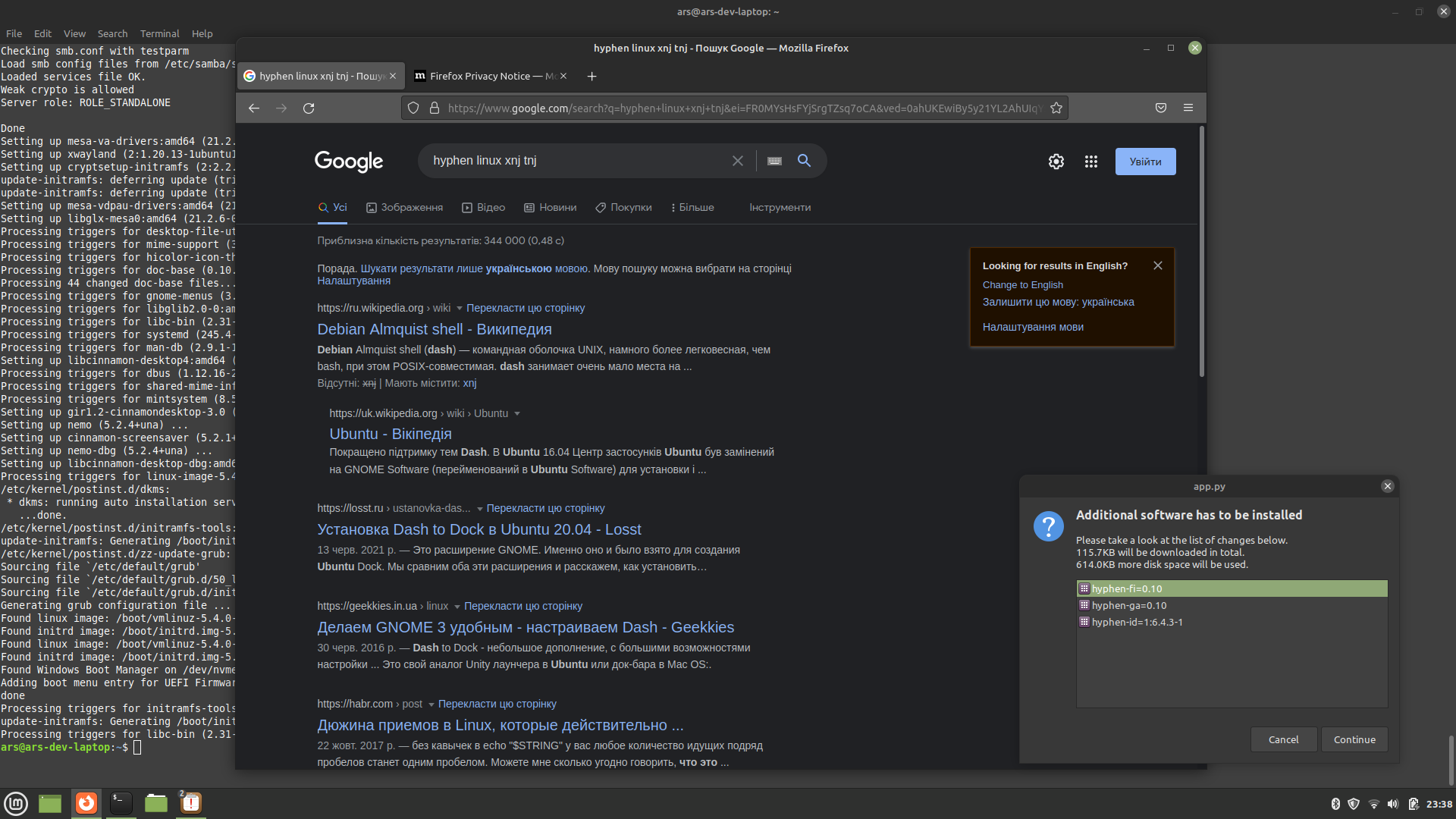Open the shield tray indicator

[x=1354, y=804]
